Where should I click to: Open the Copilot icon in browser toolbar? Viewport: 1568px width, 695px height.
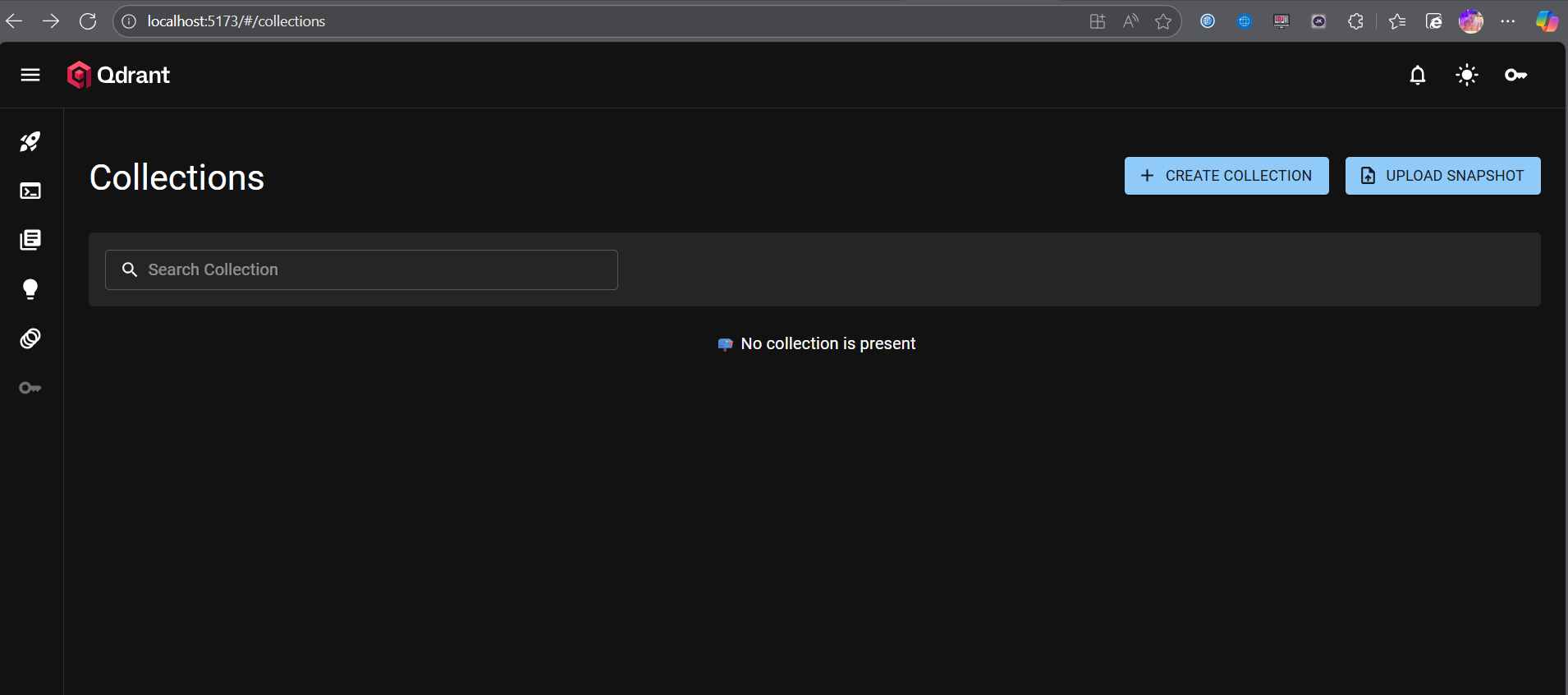point(1547,21)
